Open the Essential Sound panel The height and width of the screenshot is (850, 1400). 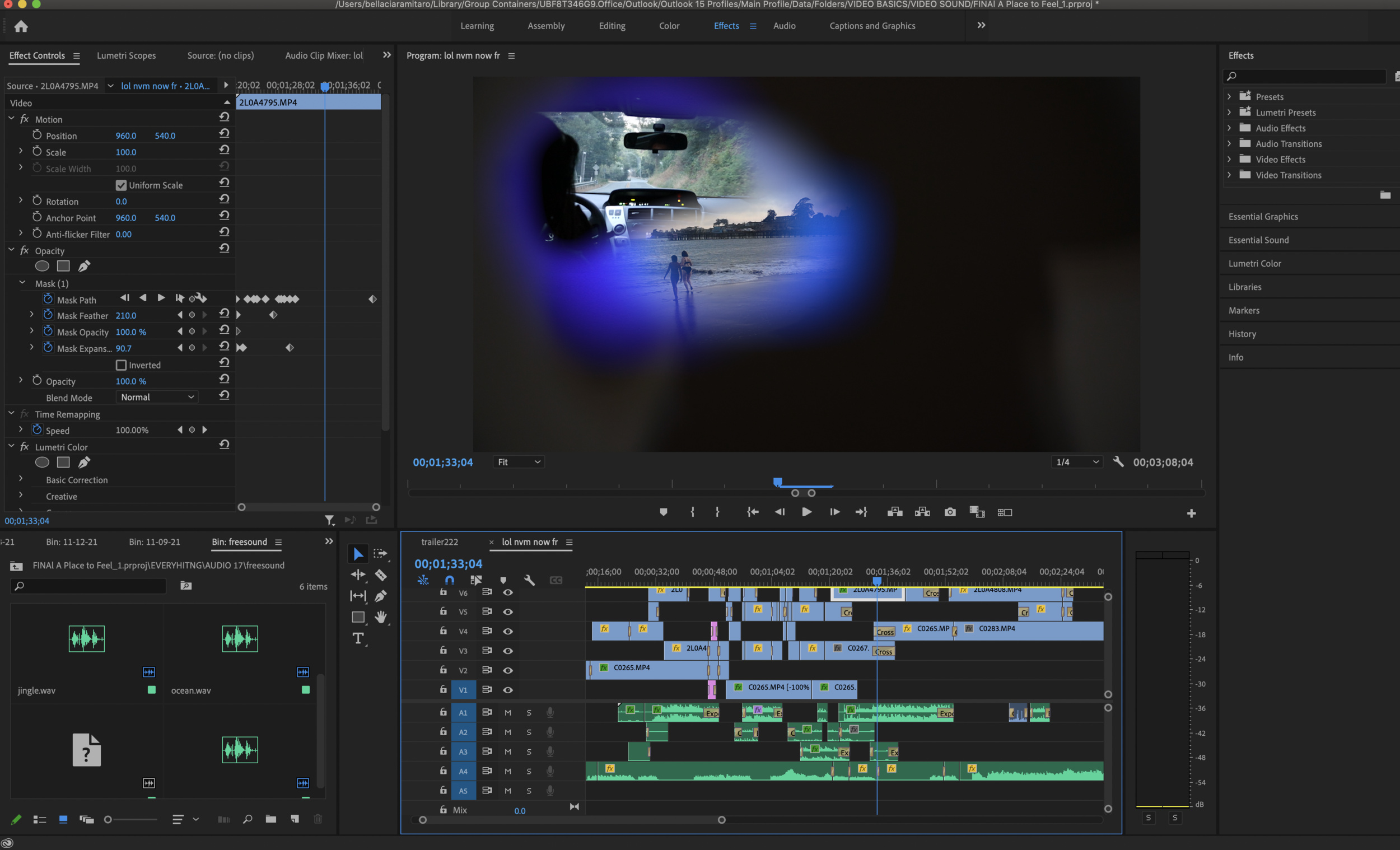click(1258, 240)
